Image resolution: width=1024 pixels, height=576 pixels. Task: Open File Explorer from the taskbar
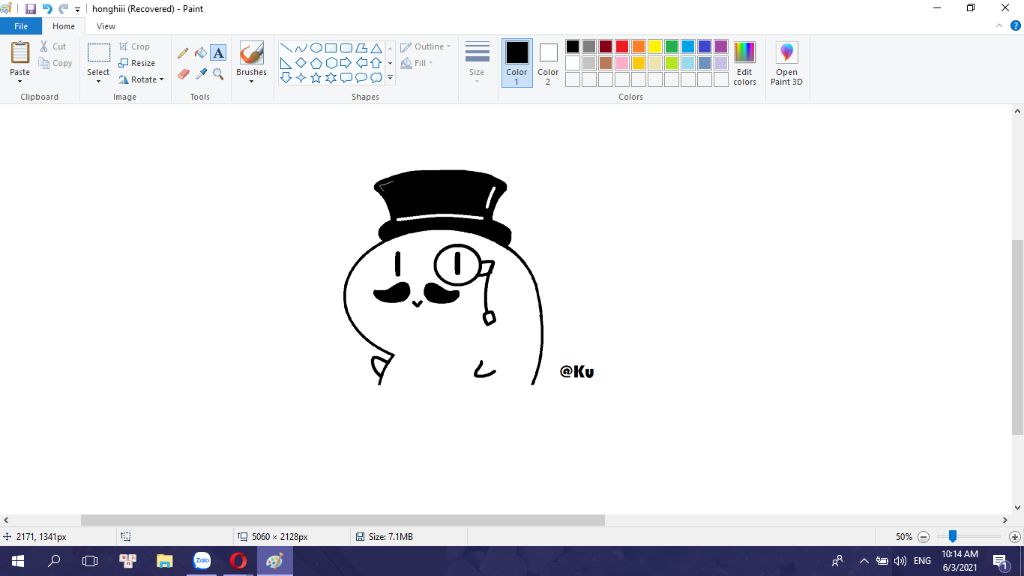coord(165,561)
